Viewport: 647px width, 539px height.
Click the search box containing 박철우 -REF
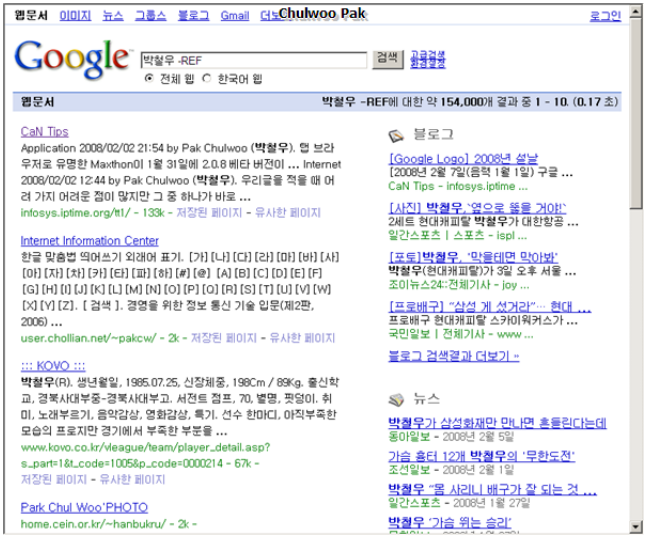tap(254, 60)
